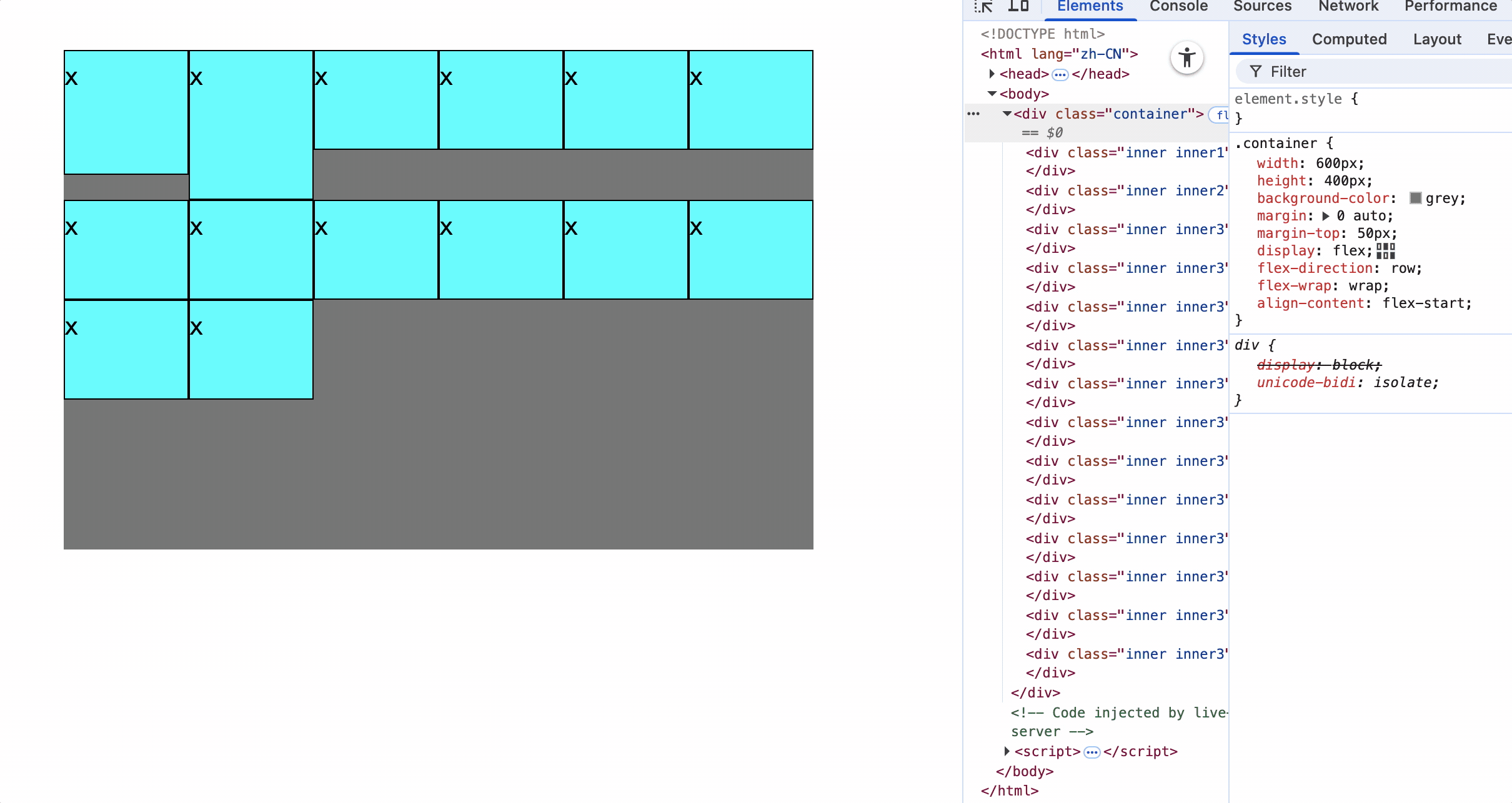Expand the margin shorthand property triangle
The width and height of the screenshot is (1512, 803).
click(1325, 217)
